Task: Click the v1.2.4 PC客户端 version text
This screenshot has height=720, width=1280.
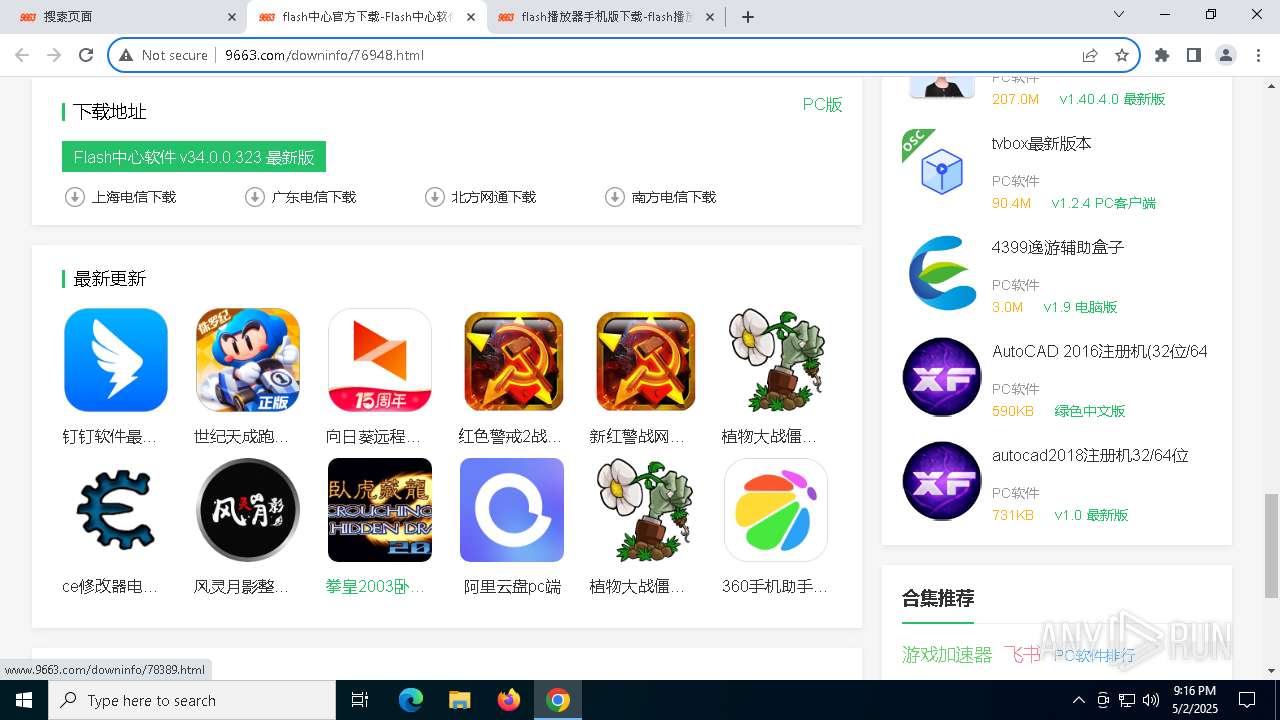Action: click(1103, 203)
